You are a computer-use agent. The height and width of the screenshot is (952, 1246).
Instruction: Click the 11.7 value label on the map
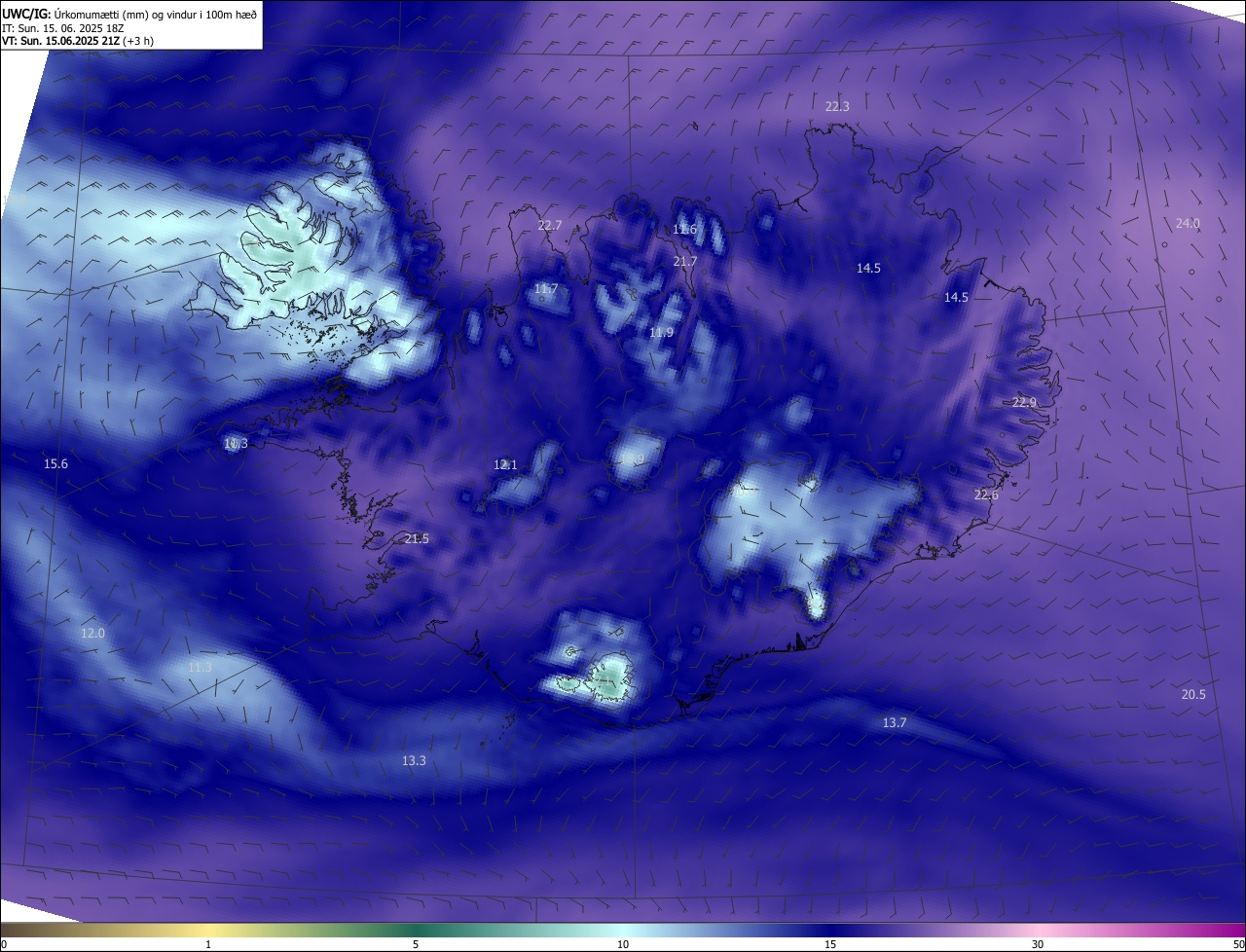546,289
